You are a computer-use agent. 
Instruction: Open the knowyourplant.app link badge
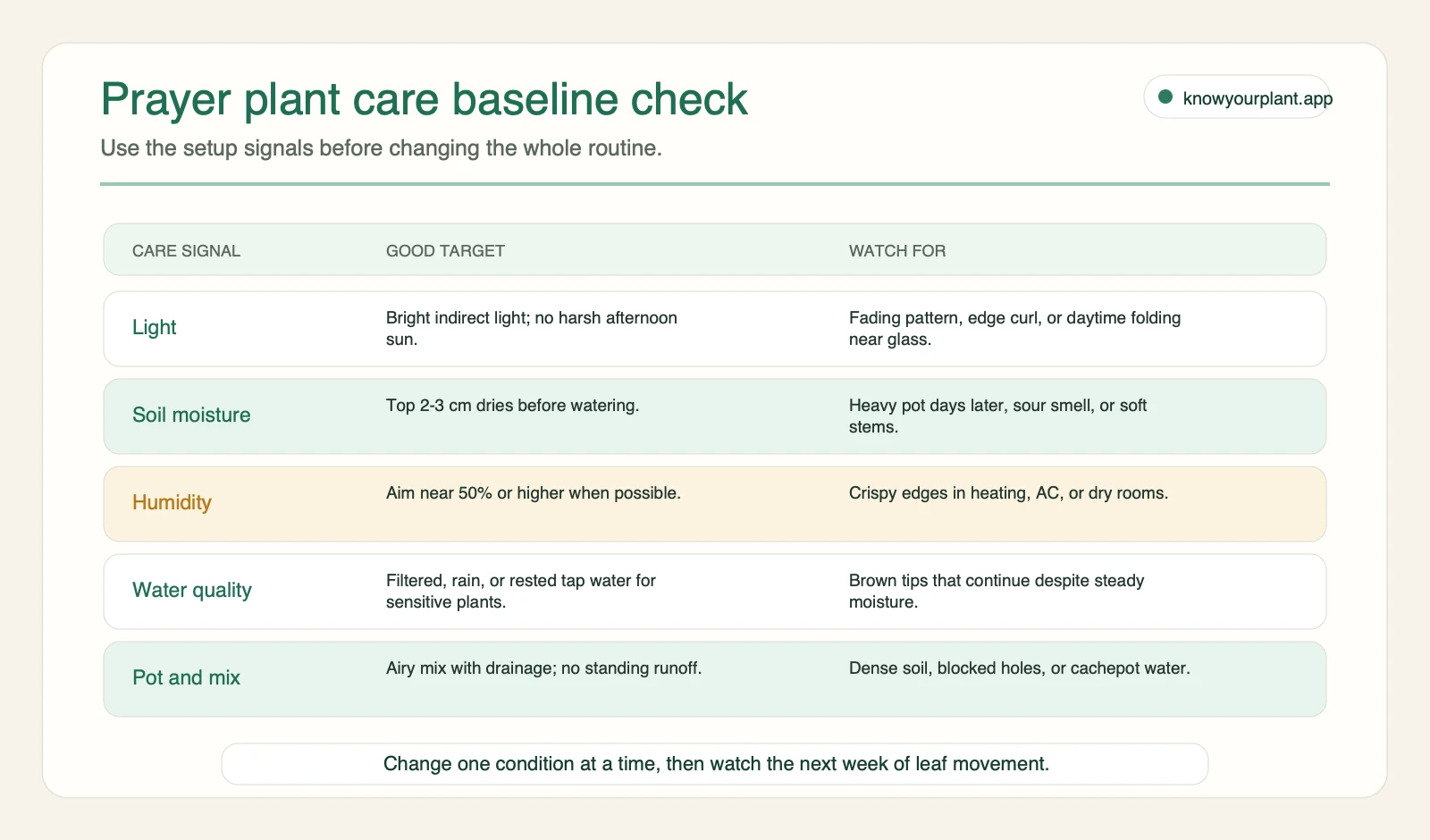click(x=1236, y=97)
